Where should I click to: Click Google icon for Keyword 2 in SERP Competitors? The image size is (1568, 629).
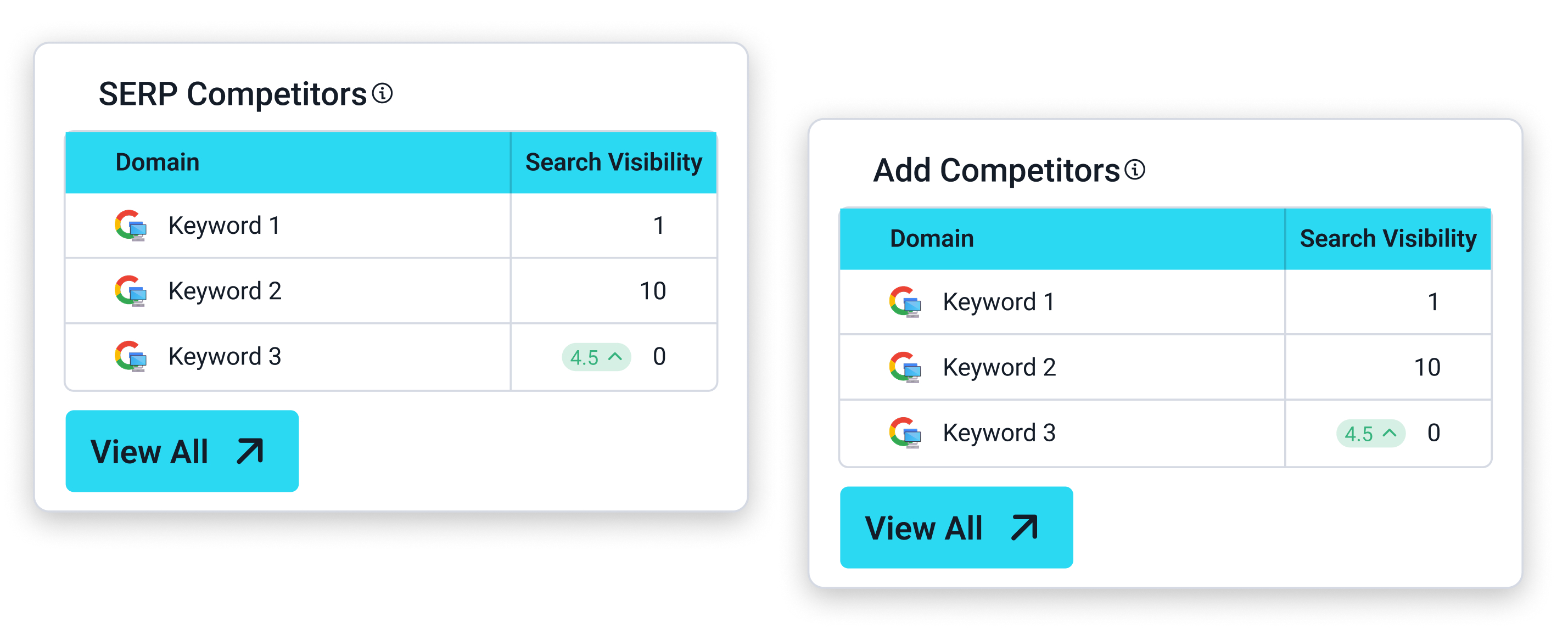[x=130, y=291]
